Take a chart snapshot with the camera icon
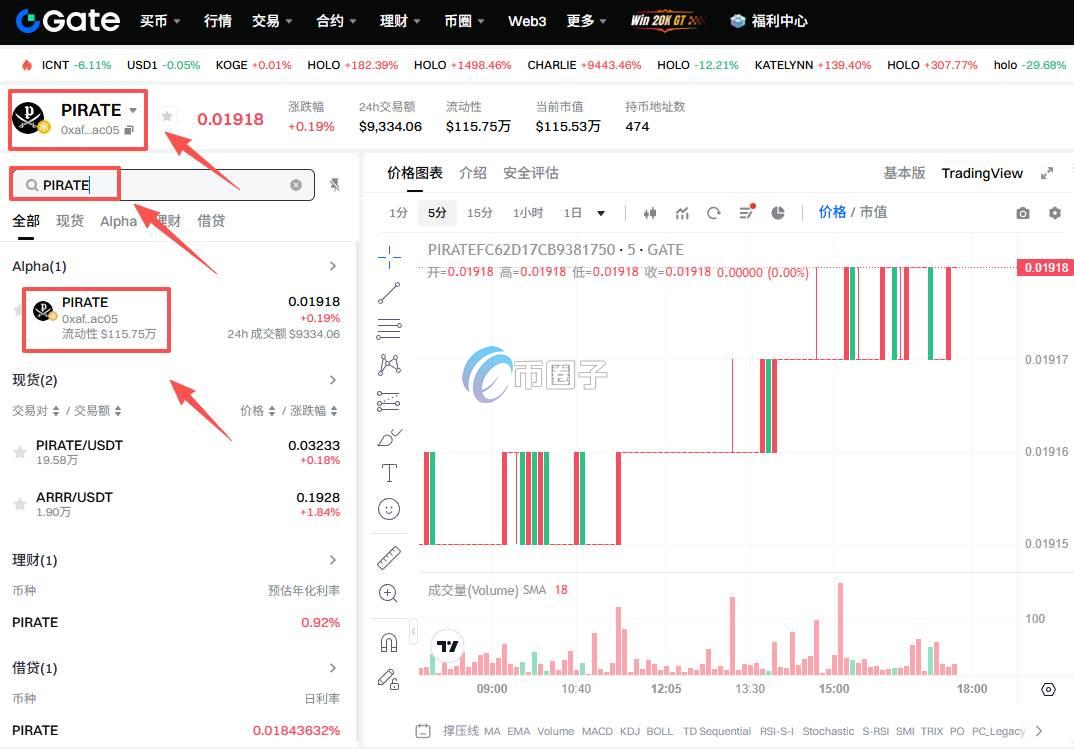 tap(1023, 212)
